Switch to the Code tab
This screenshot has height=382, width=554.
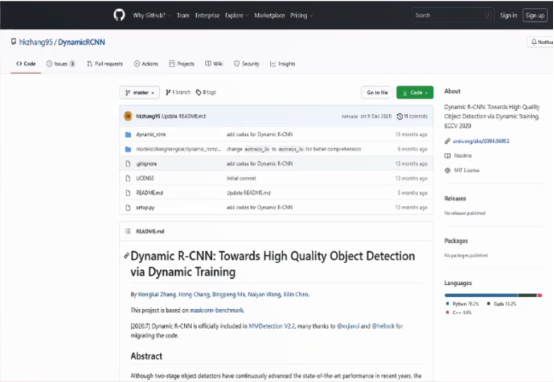pyautogui.click(x=26, y=64)
